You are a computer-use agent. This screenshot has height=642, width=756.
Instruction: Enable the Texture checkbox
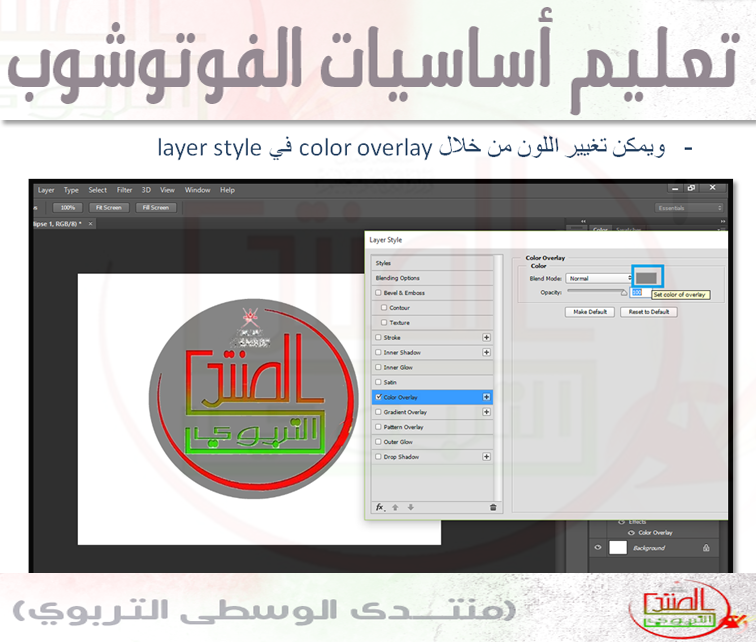click(384, 322)
